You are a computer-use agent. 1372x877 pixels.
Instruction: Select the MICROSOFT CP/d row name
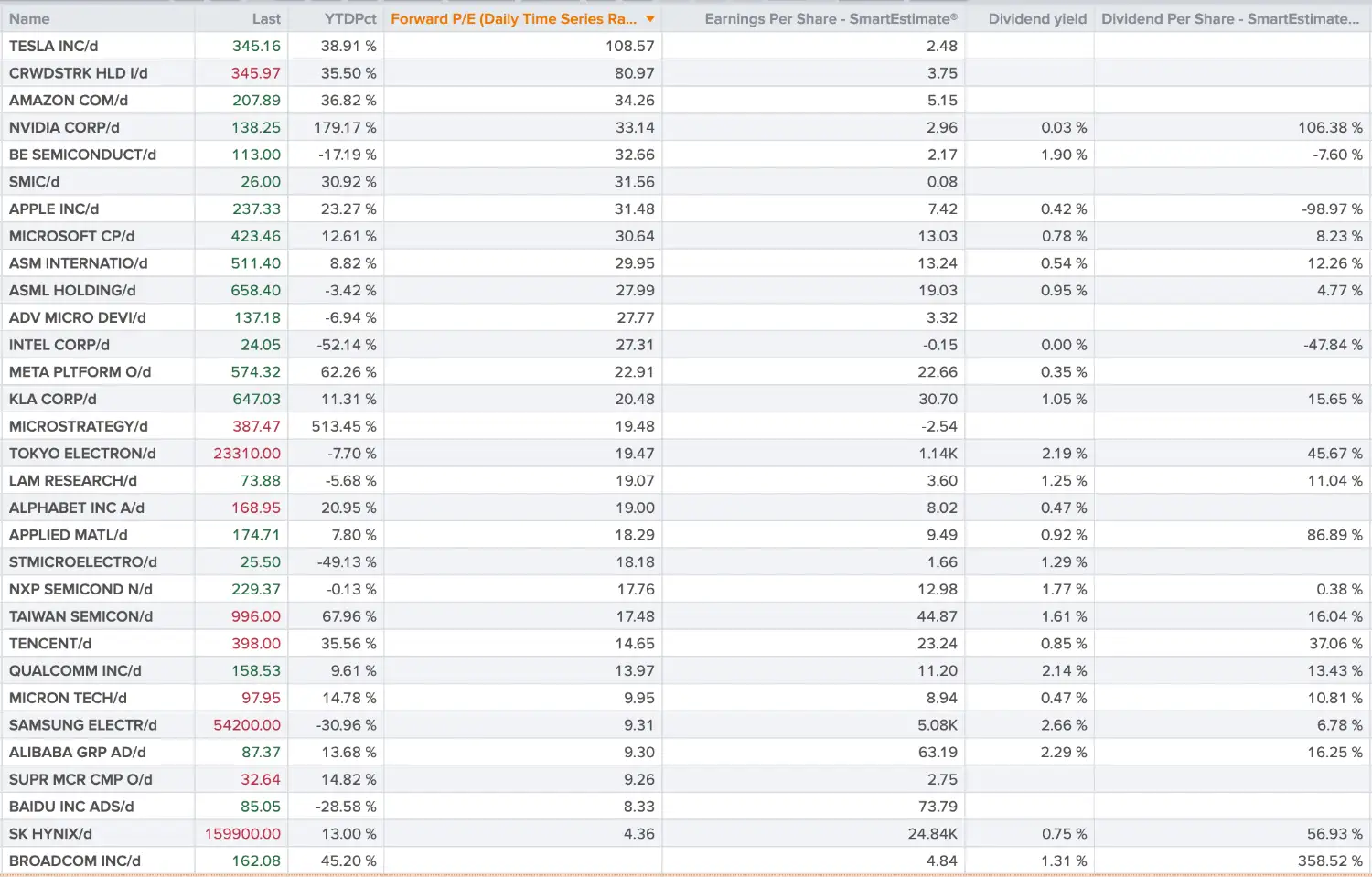point(71,236)
